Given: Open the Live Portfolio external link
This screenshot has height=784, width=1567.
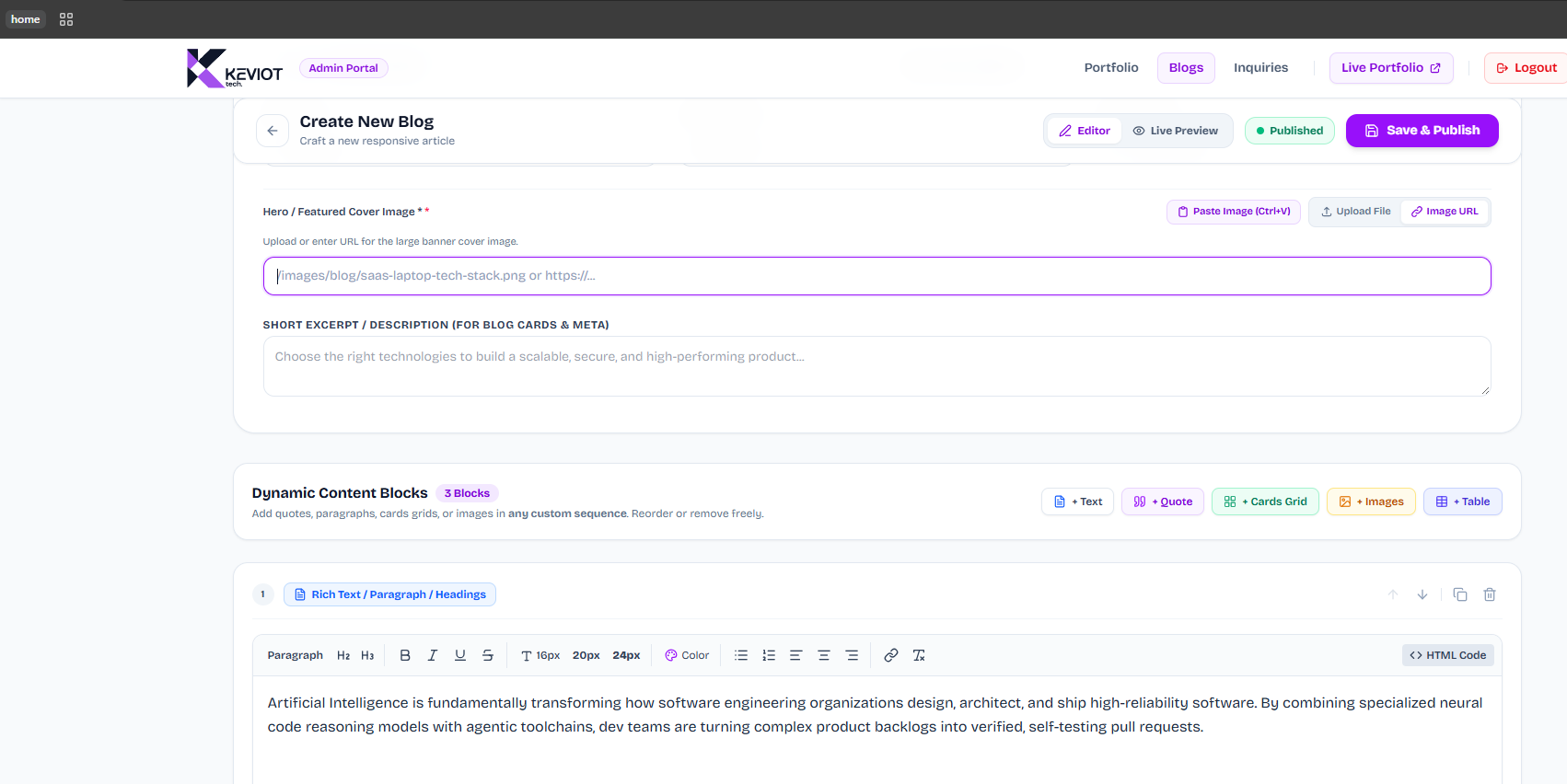Looking at the screenshot, I should click(1391, 68).
